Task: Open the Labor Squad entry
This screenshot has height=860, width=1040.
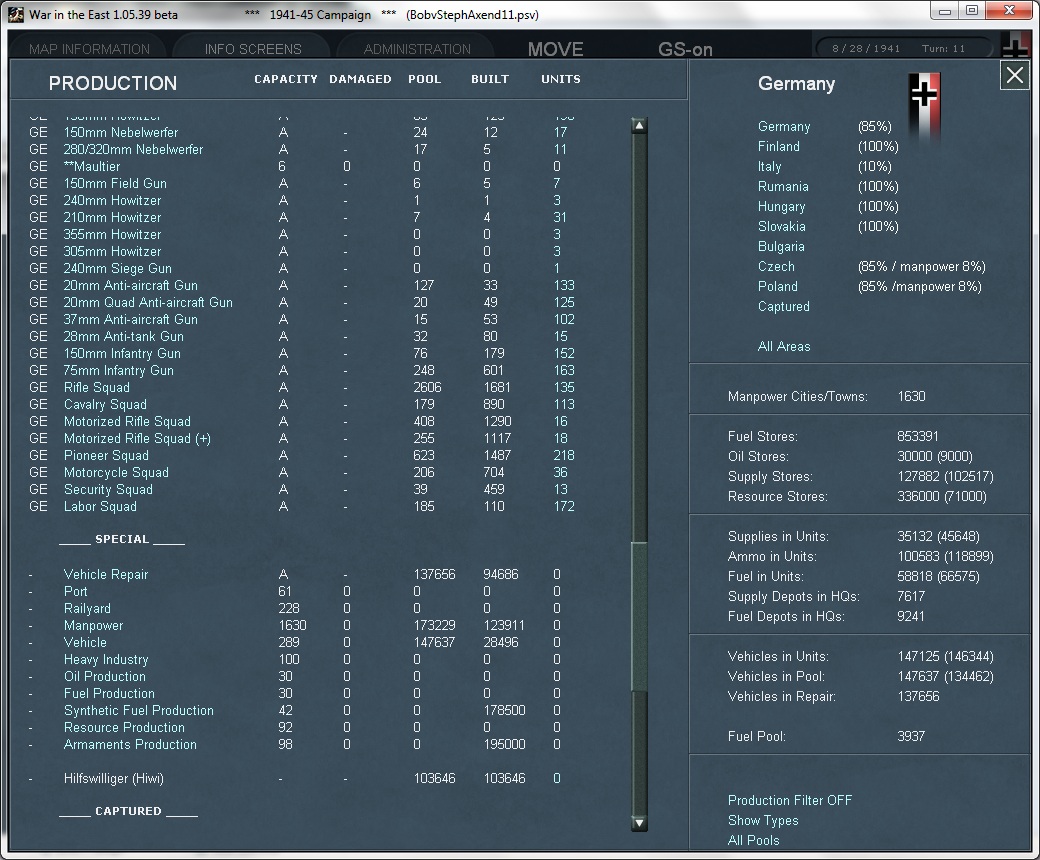Action: click(100, 507)
